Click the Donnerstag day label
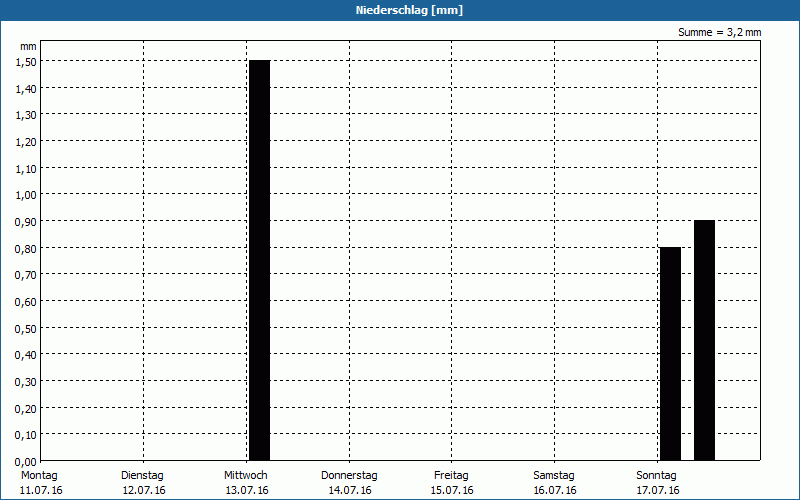800x500 pixels. pos(349,476)
